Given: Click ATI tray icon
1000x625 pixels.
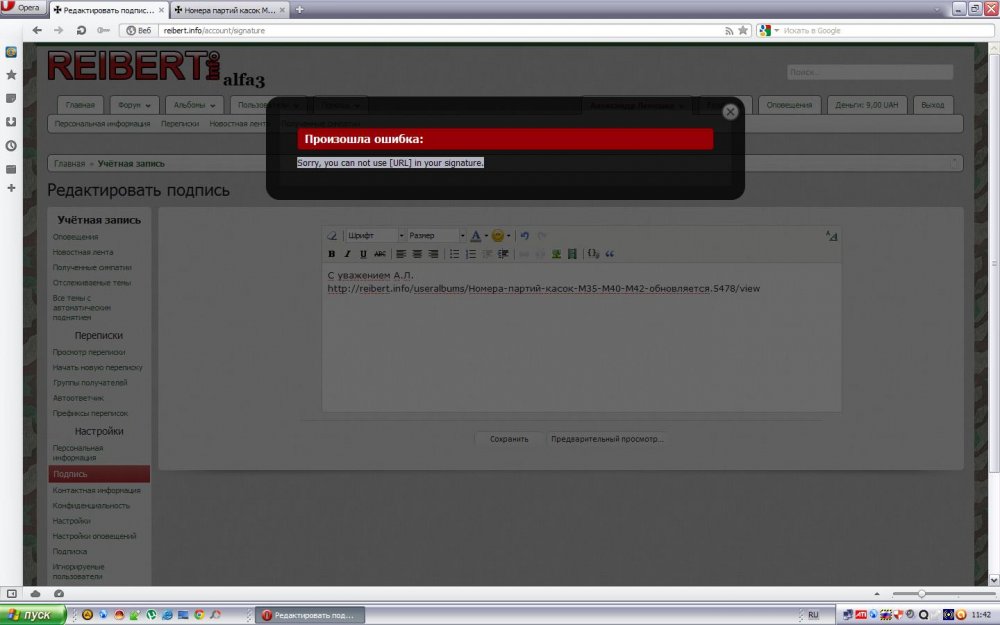Looking at the screenshot, I should 860,615.
